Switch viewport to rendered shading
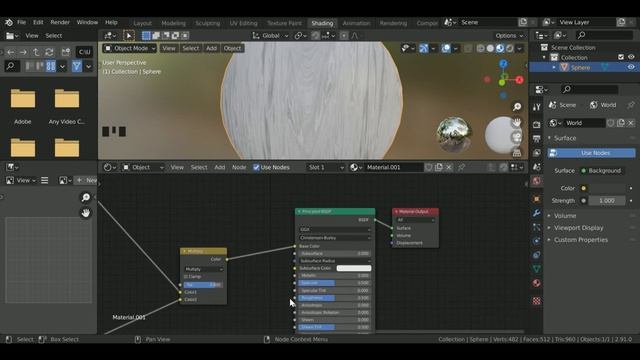 coord(510,49)
